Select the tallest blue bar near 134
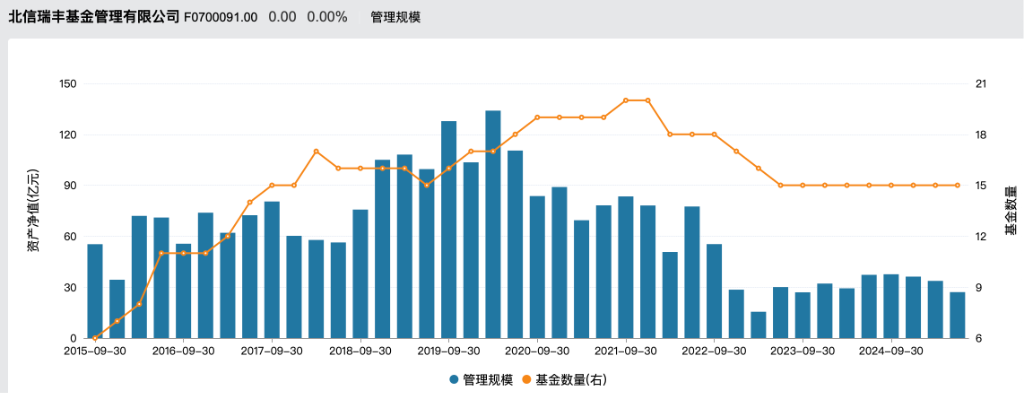The height and width of the screenshot is (393, 1024). [x=493, y=225]
